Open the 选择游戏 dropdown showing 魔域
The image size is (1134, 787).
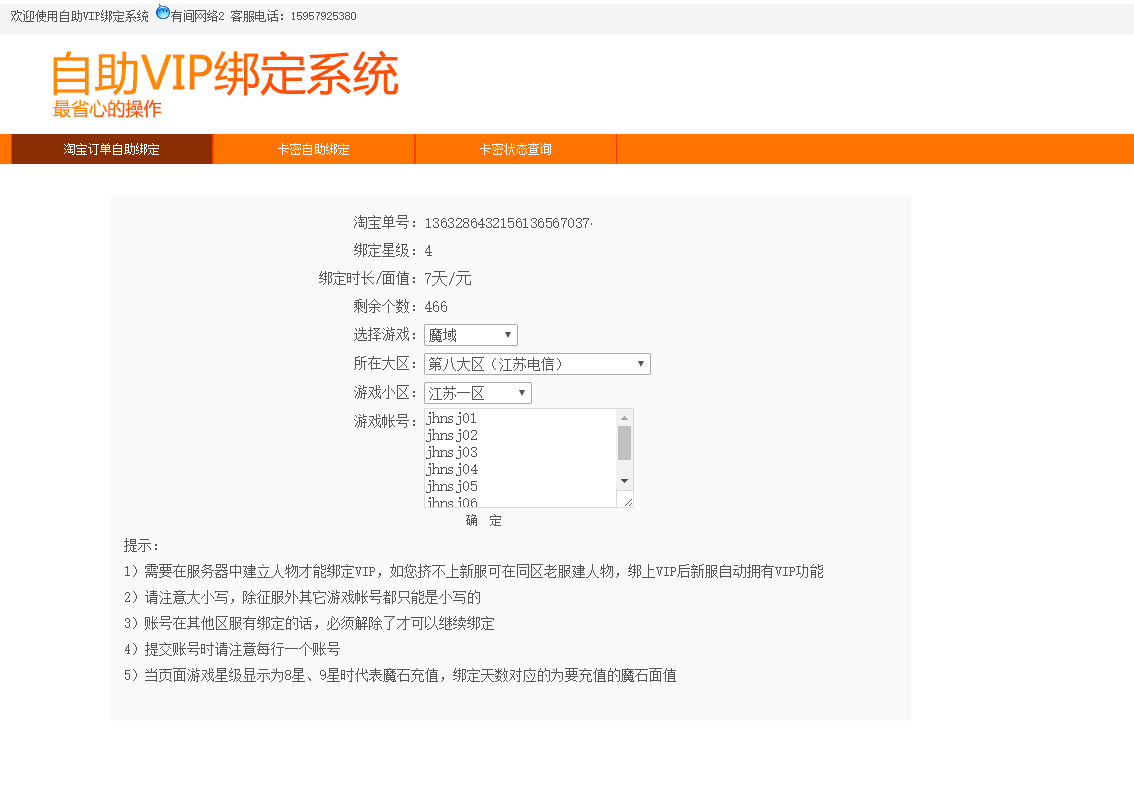[468, 334]
